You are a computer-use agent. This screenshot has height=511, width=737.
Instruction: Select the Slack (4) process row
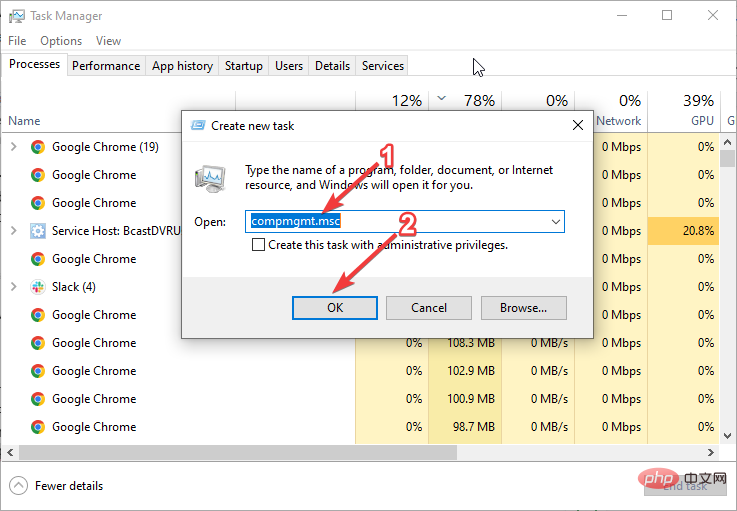click(74, 287)
